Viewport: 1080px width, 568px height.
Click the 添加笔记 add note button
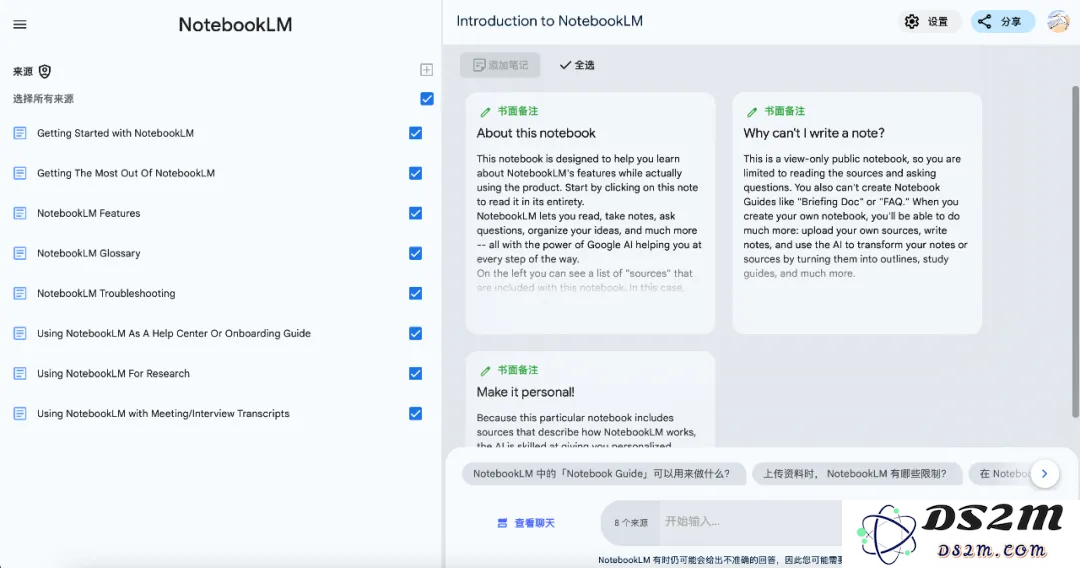500,65
